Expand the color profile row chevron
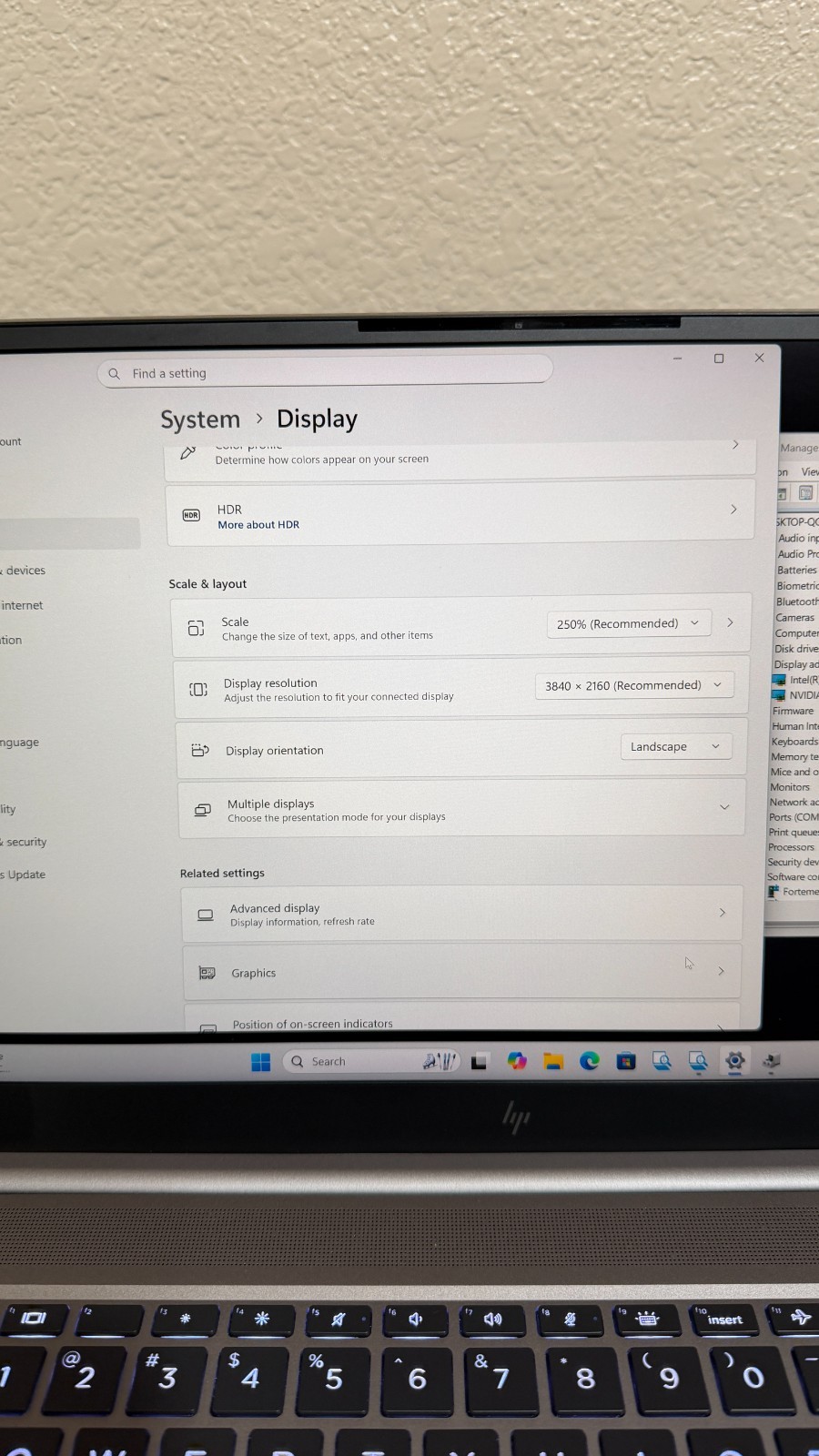This screenshot has height=1456, width=819. [x=735, y=445]
